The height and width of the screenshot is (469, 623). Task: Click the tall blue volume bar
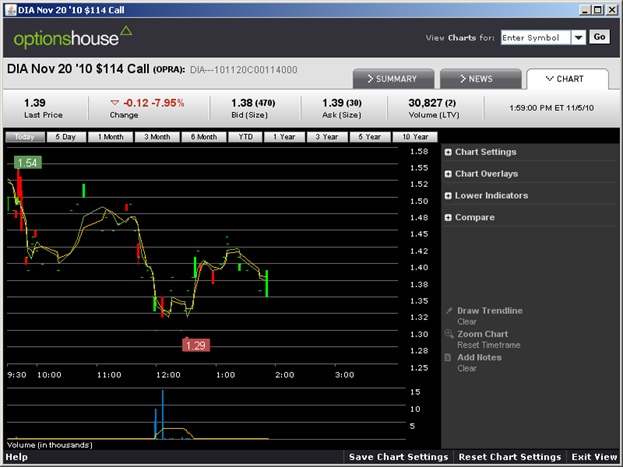click(163, 415)
